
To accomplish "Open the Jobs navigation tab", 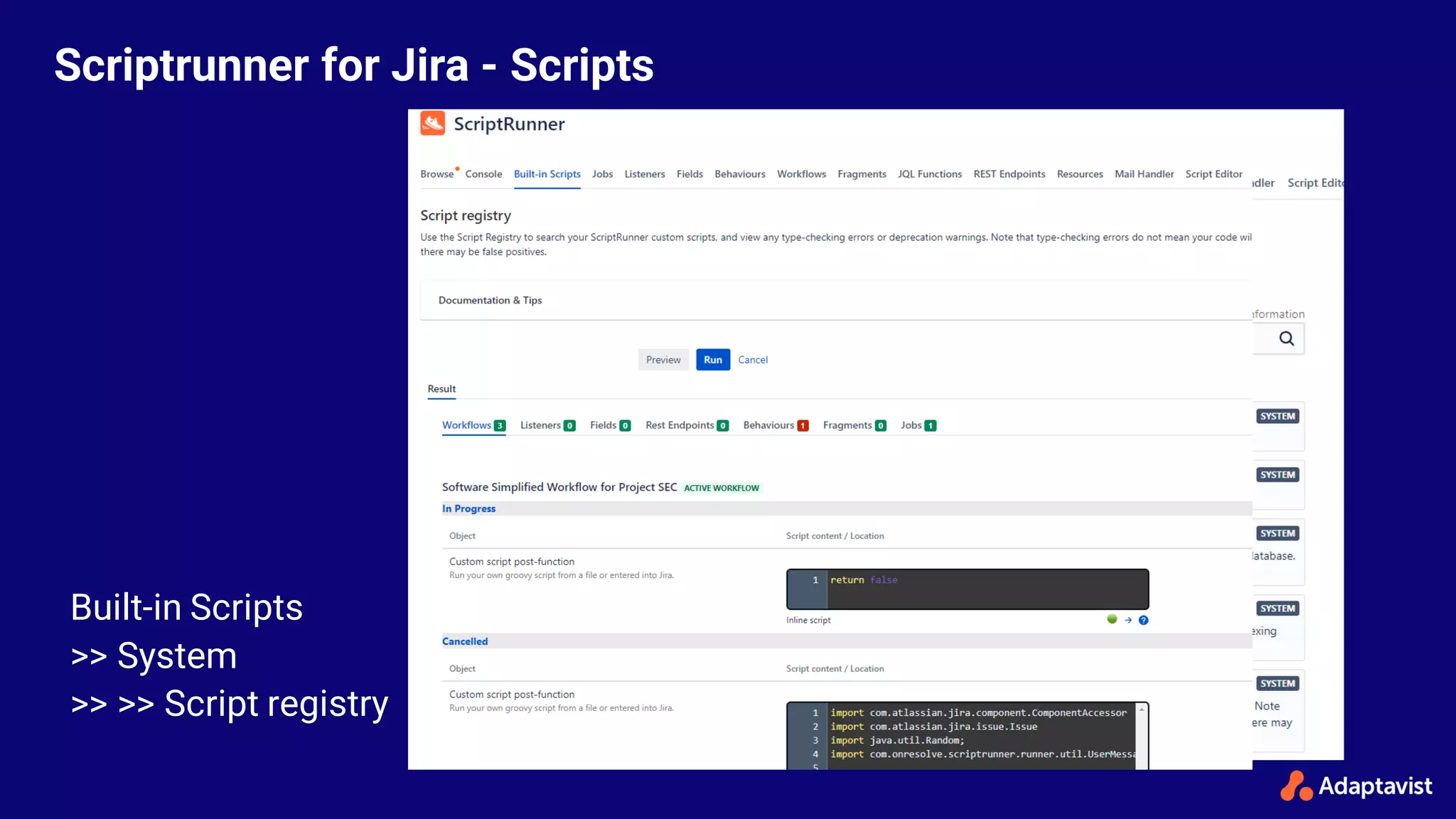I will click(602, 174).
